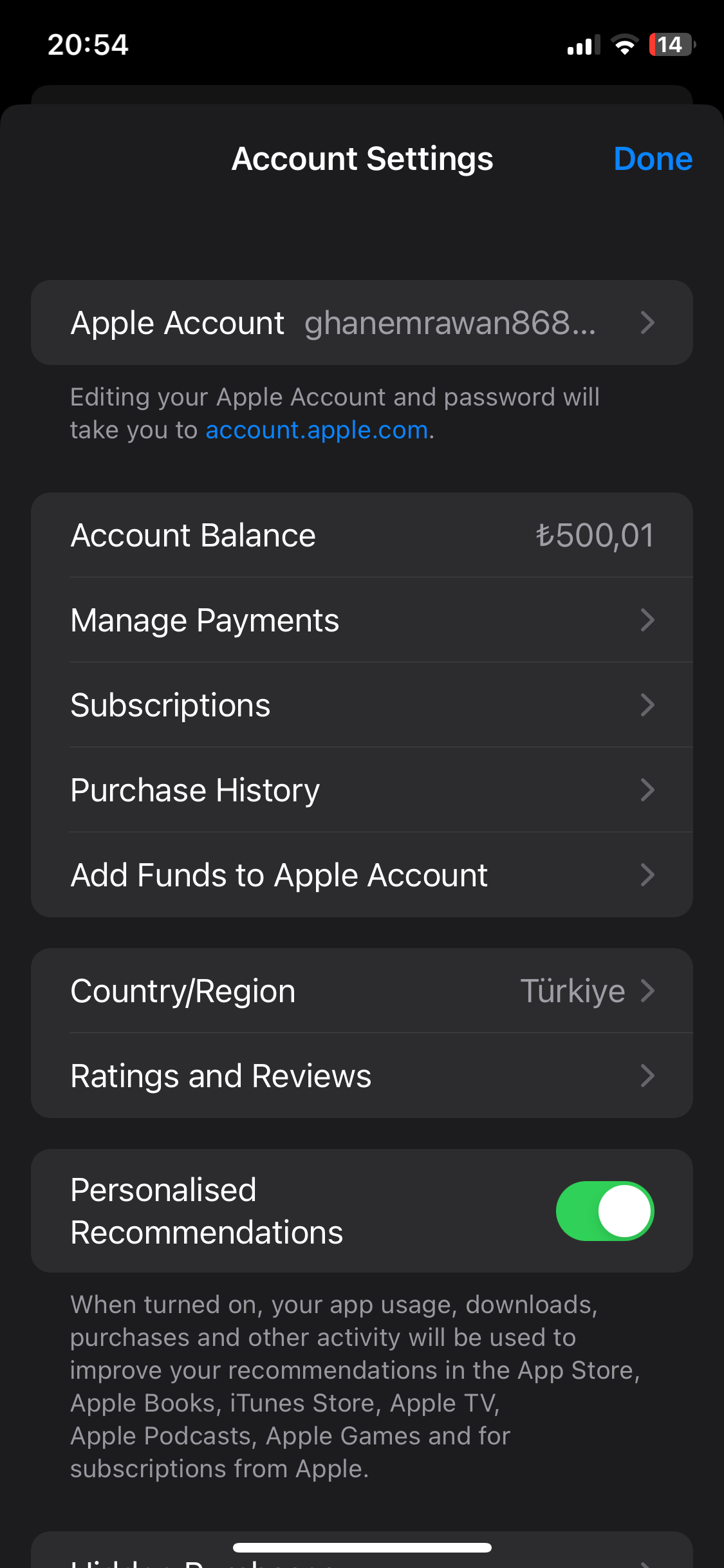Tap the chevron next to Subscriptions

coord(647,705)
